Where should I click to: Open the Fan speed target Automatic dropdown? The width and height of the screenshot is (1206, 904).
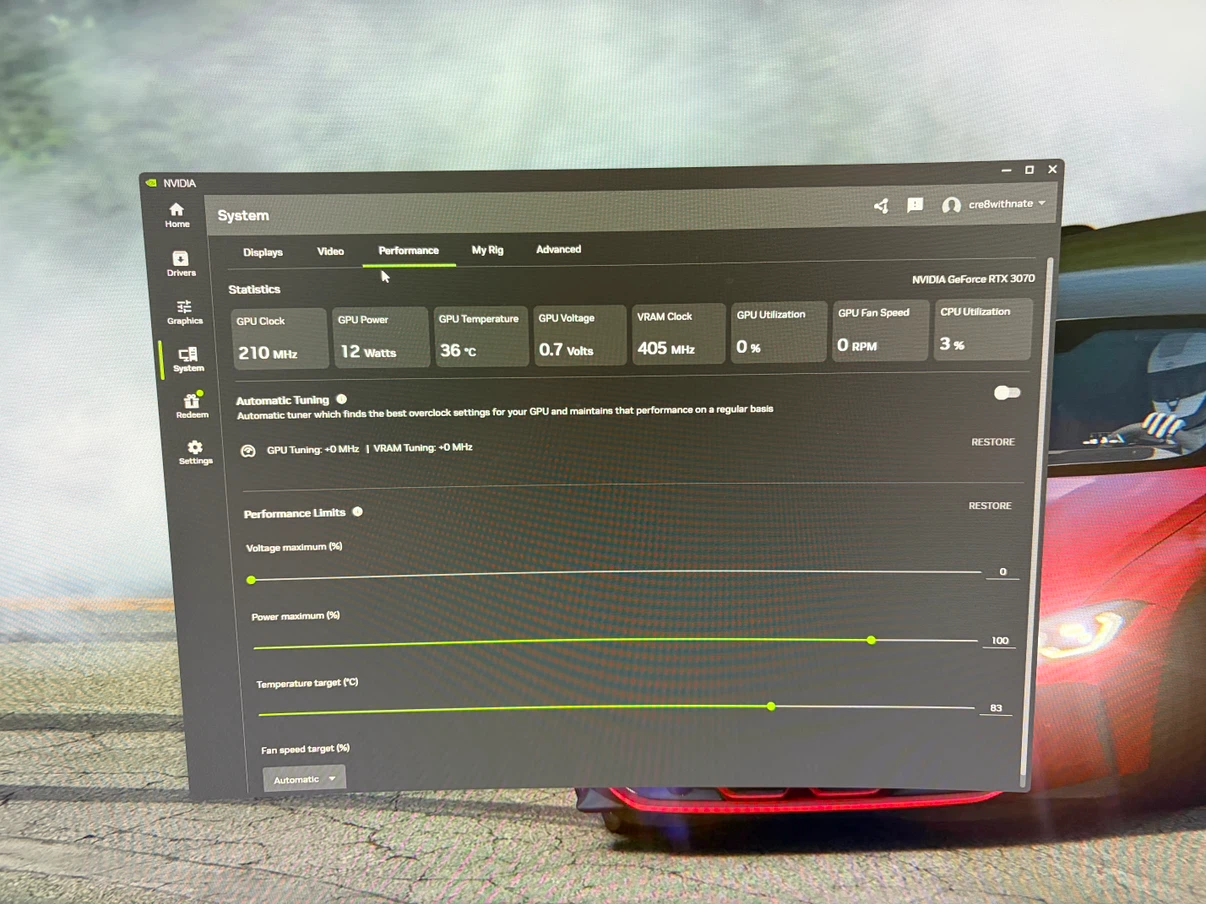pyautogui.click(x=304, y=779)
